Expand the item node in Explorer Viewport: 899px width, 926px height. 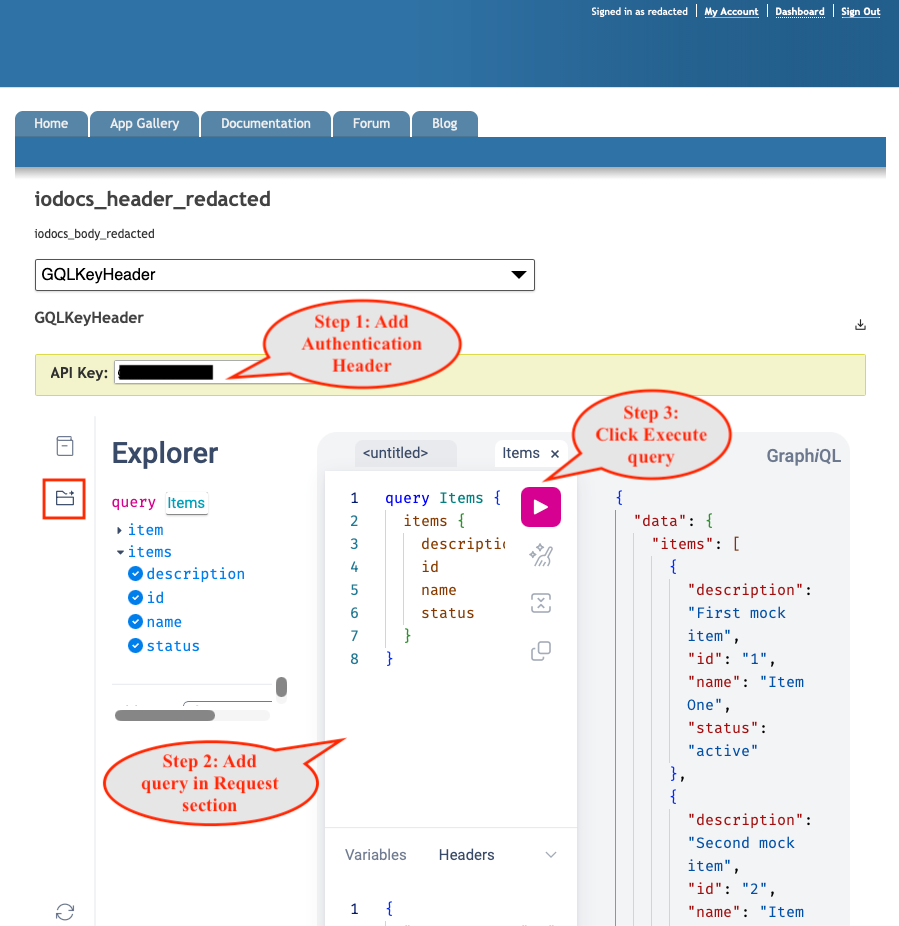[119, 530]
